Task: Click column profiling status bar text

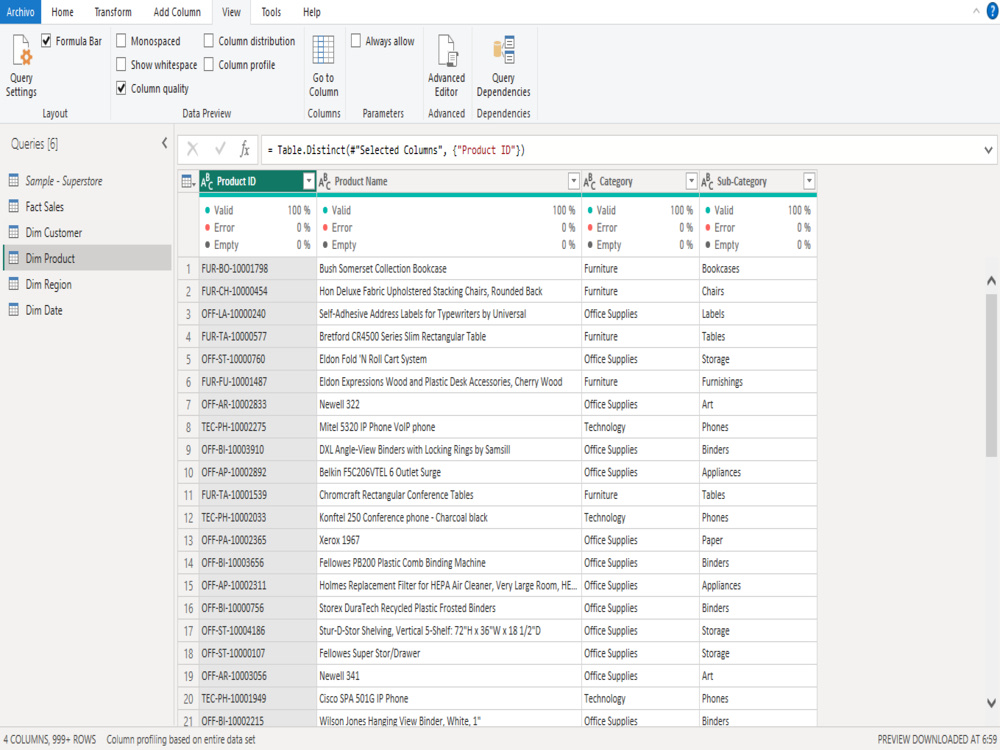Action: click(180, 740)
